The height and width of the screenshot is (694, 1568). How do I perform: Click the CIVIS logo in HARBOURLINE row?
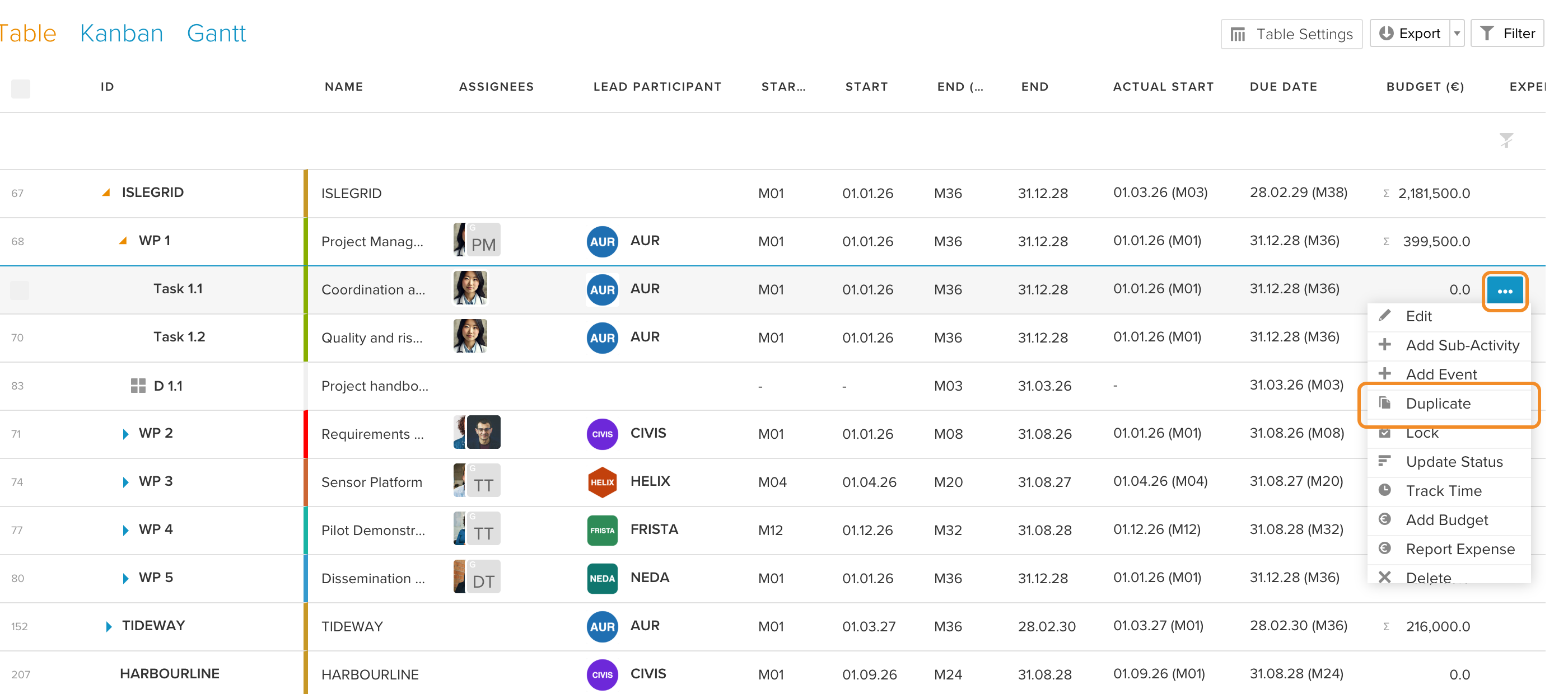coord(602,674)
